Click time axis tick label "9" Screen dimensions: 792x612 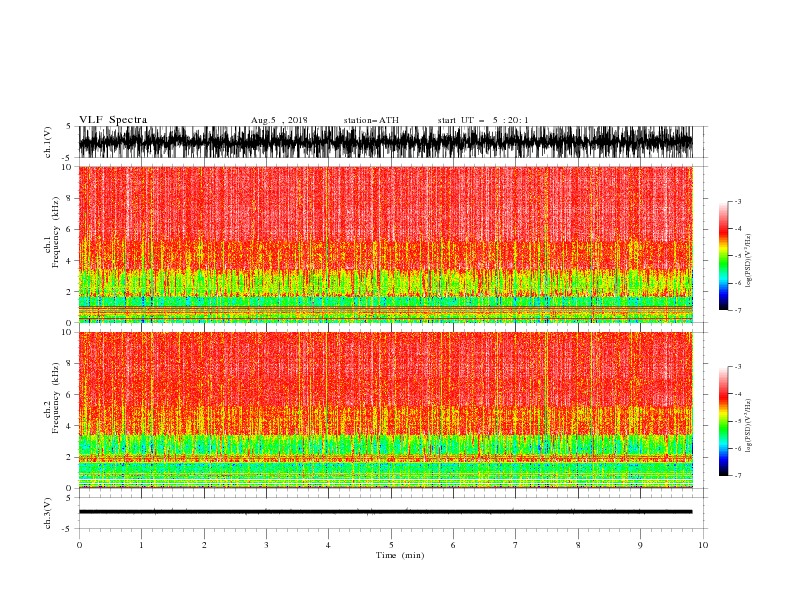[x=640, y=545]
